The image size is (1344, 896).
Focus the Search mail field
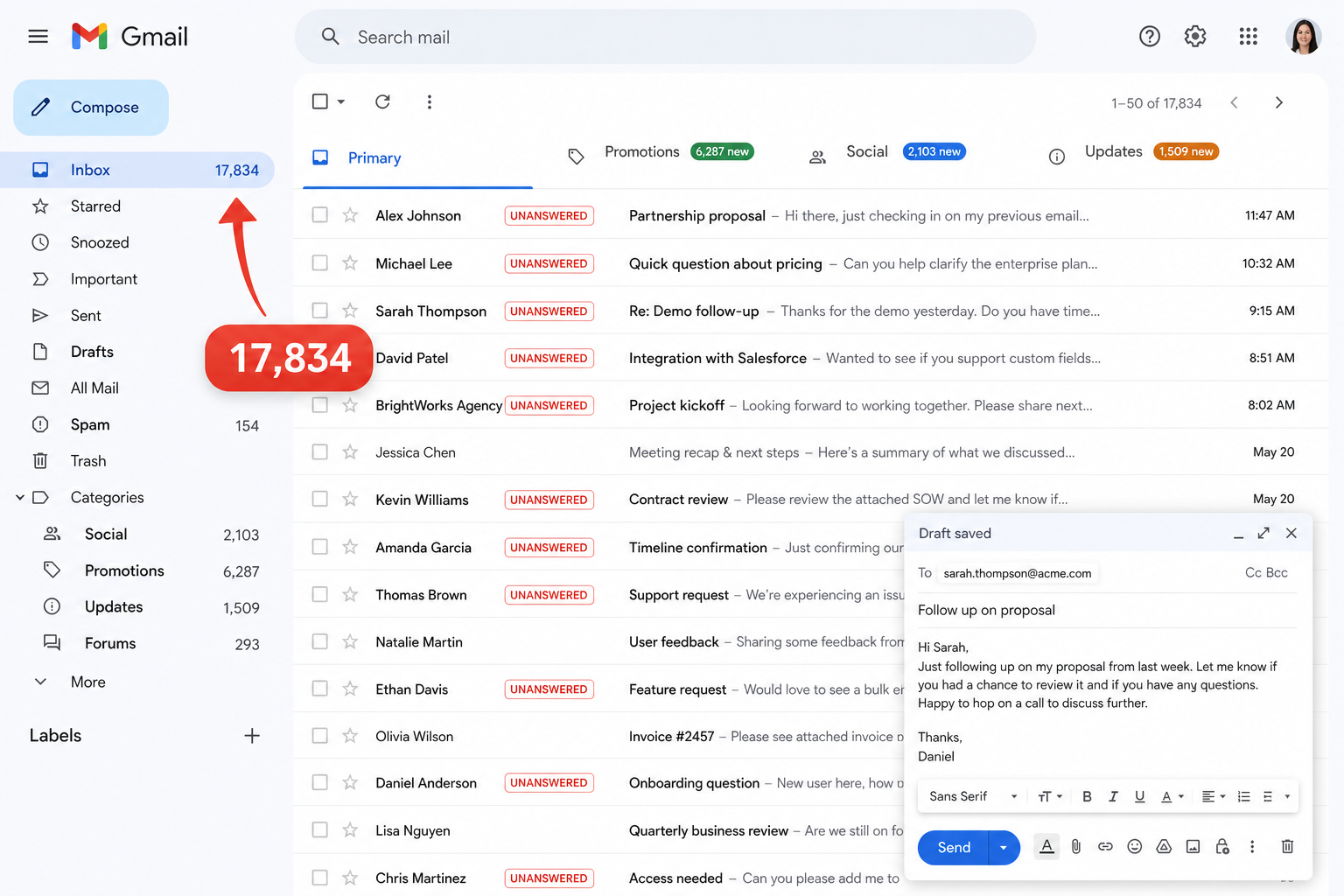point(665,37)
